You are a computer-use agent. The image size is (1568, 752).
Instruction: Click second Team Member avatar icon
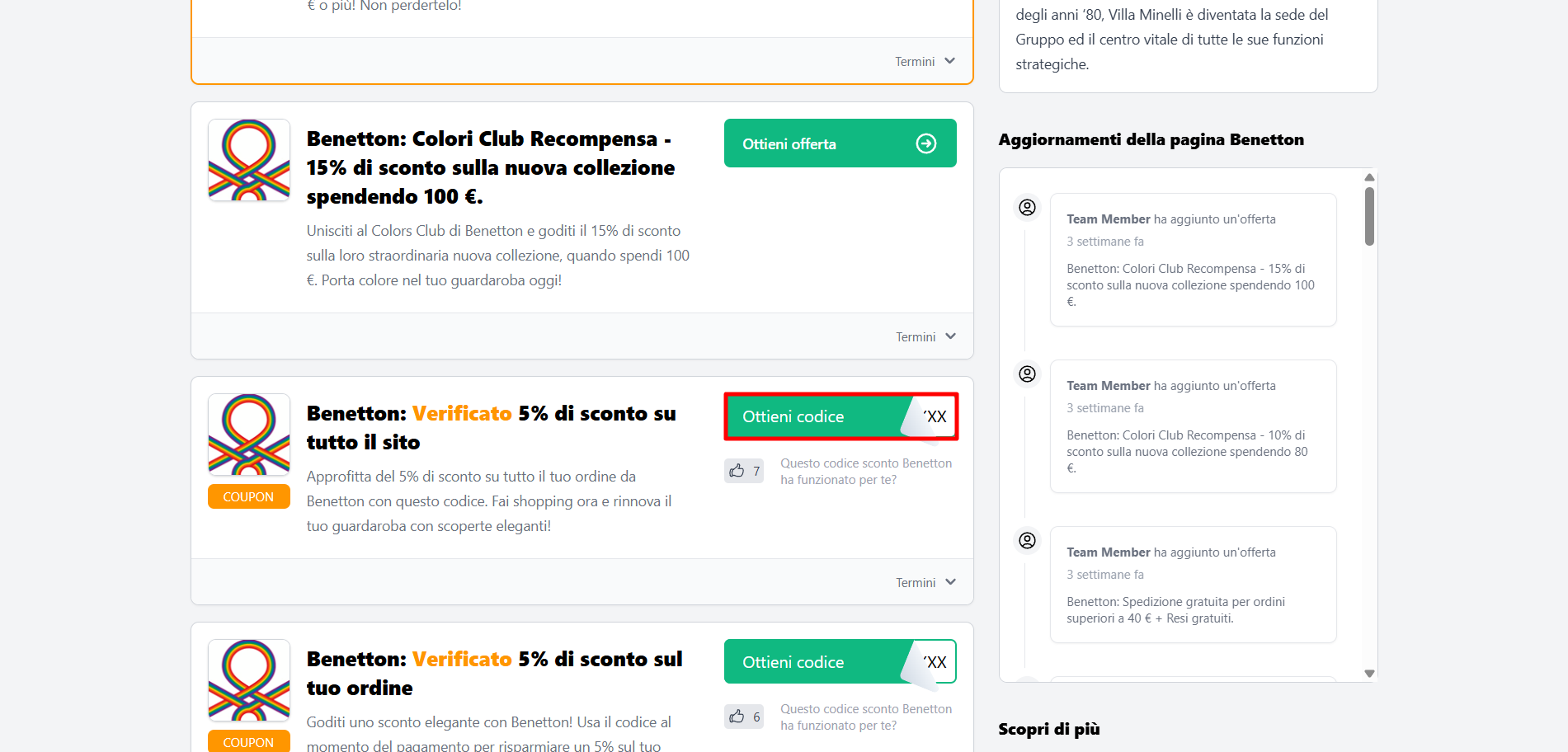click(1027, 374)
